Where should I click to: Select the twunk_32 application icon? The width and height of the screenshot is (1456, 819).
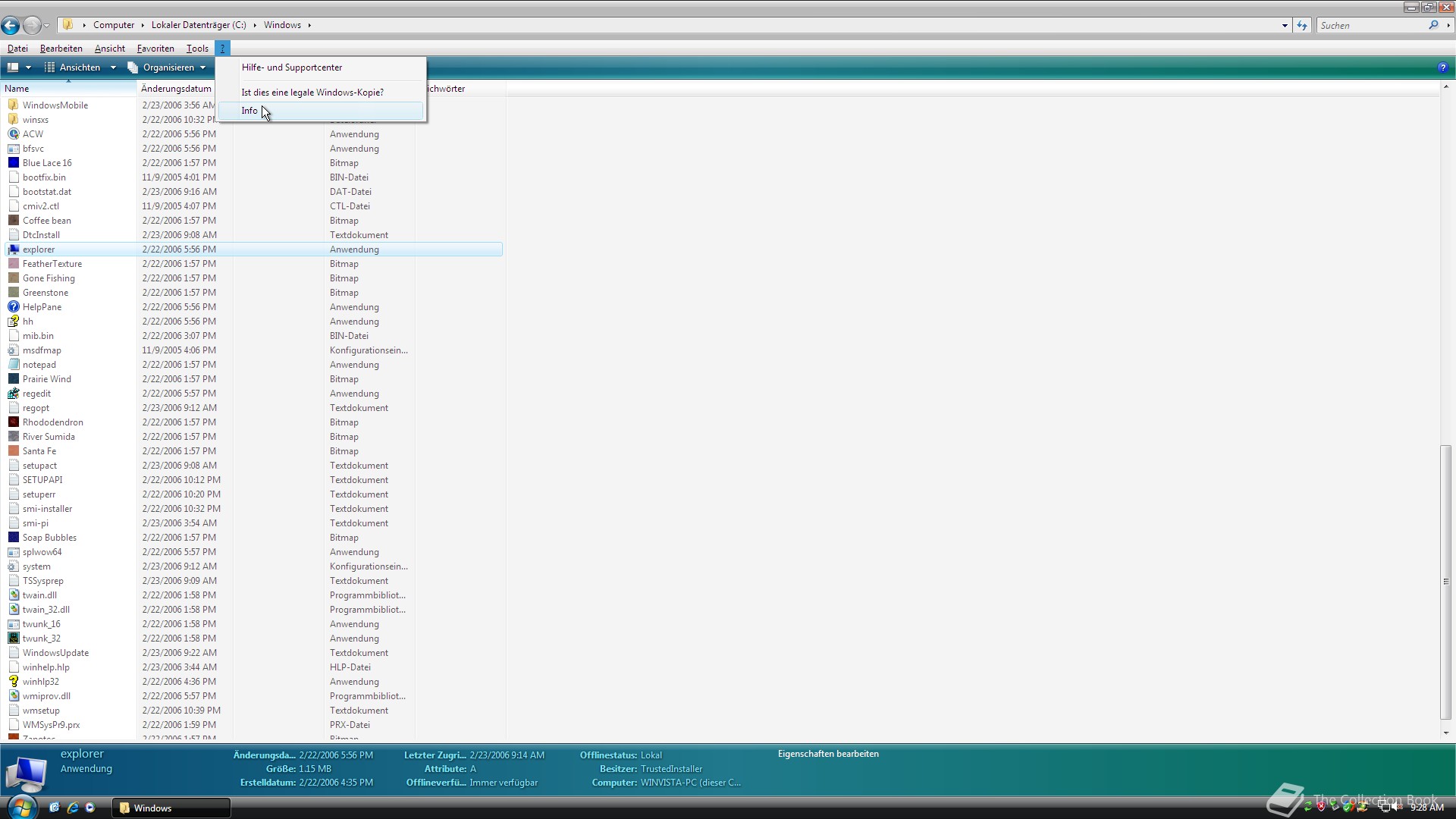pyautogui.click(x=13, y=638)
